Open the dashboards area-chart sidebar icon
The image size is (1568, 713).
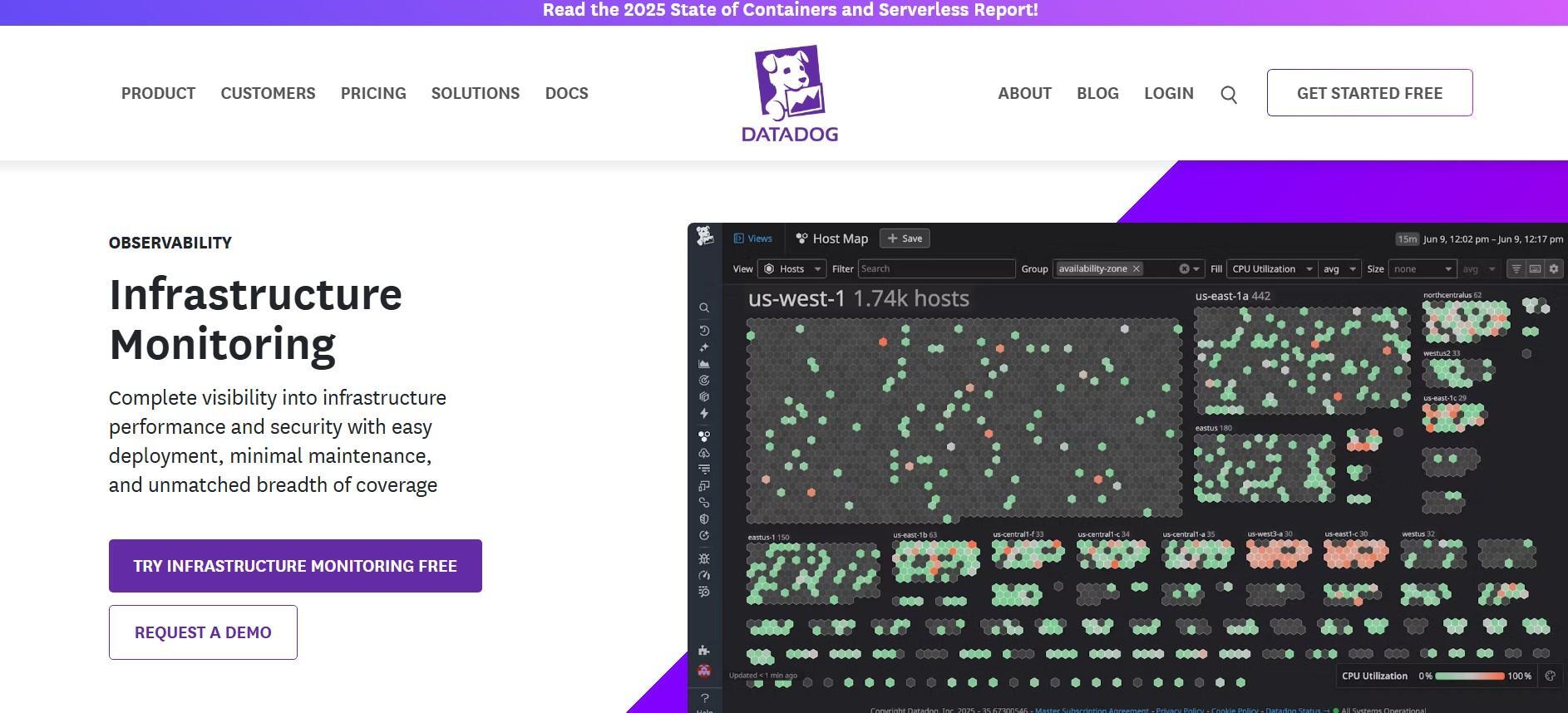coord(704,364)
